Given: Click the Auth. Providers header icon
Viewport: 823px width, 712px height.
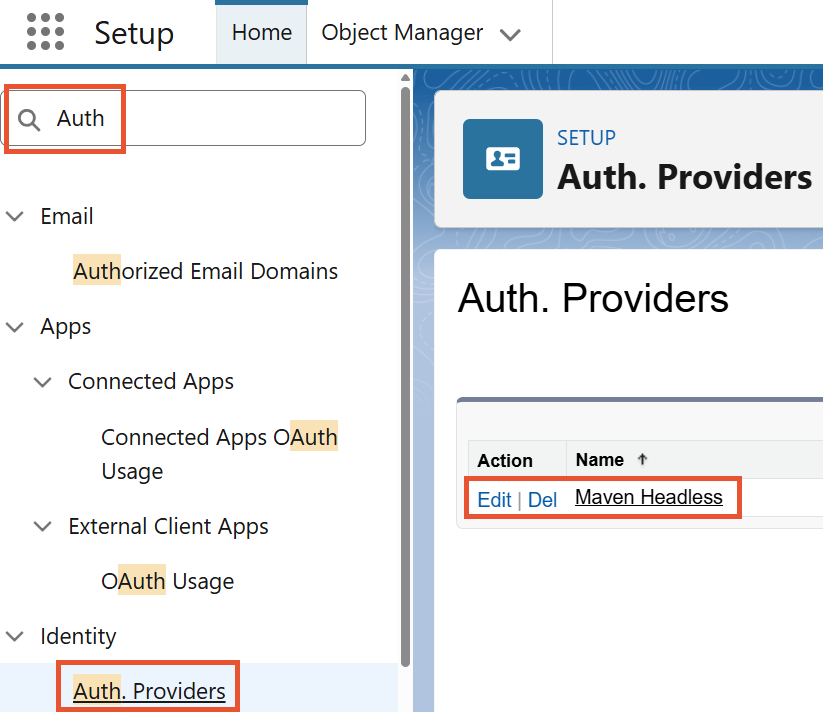Looking at the screenshot, I should (x=502, y=159).
